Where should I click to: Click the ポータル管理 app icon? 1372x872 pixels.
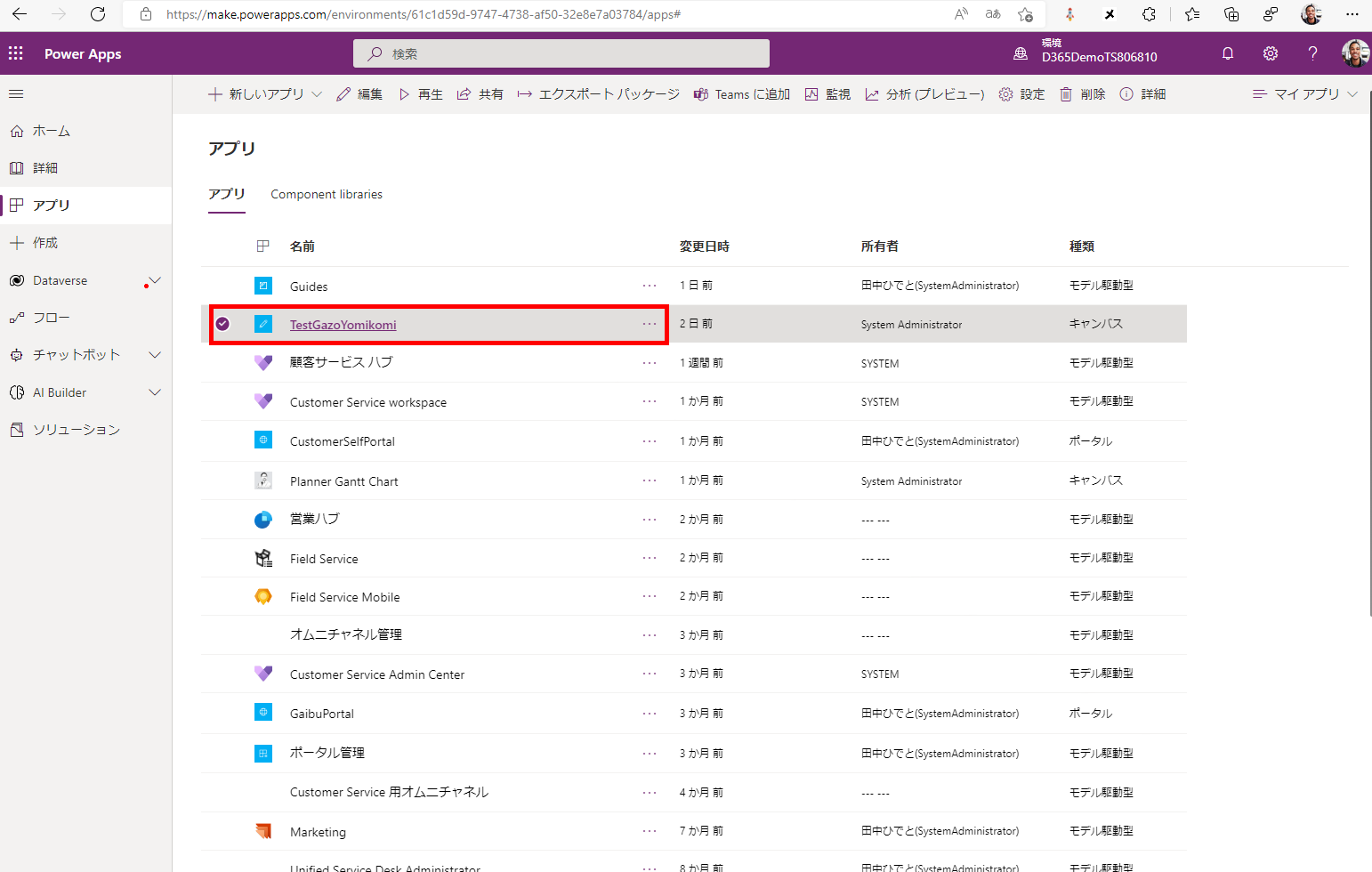(263, 753)
